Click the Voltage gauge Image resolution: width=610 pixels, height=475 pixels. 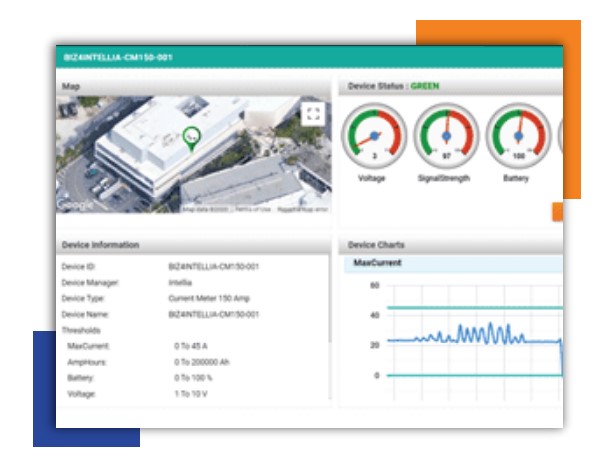(x=373, y=137)
